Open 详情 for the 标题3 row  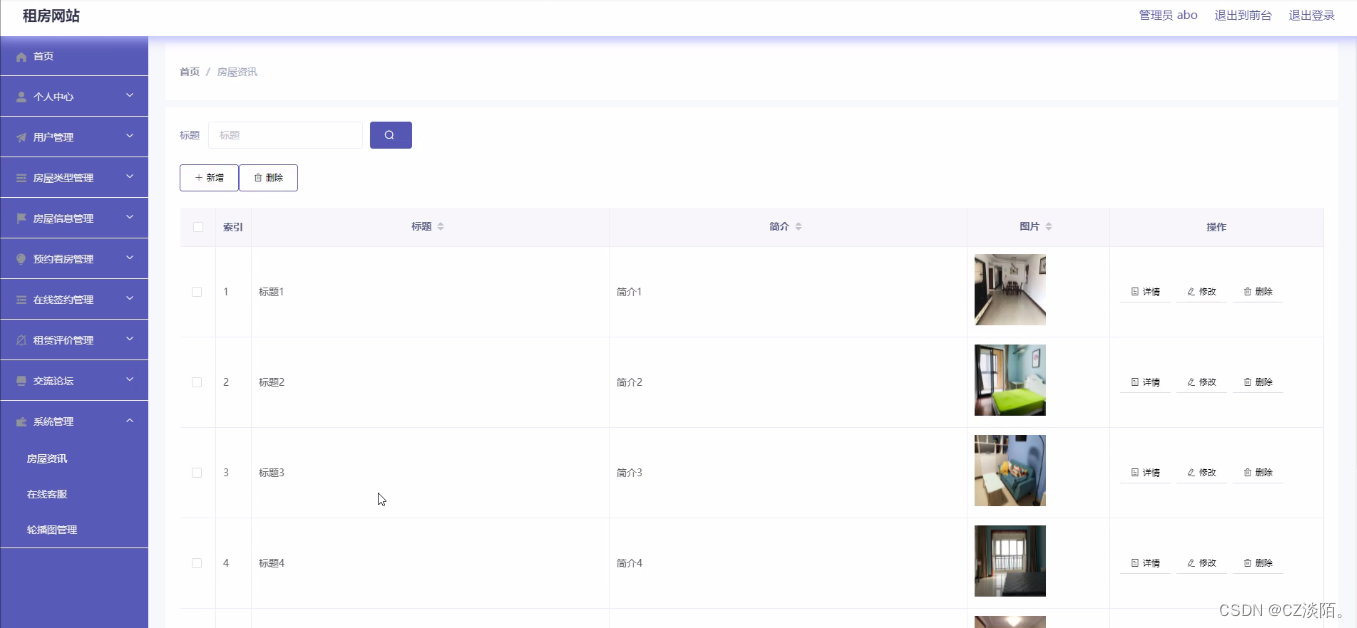(1145, 472)
